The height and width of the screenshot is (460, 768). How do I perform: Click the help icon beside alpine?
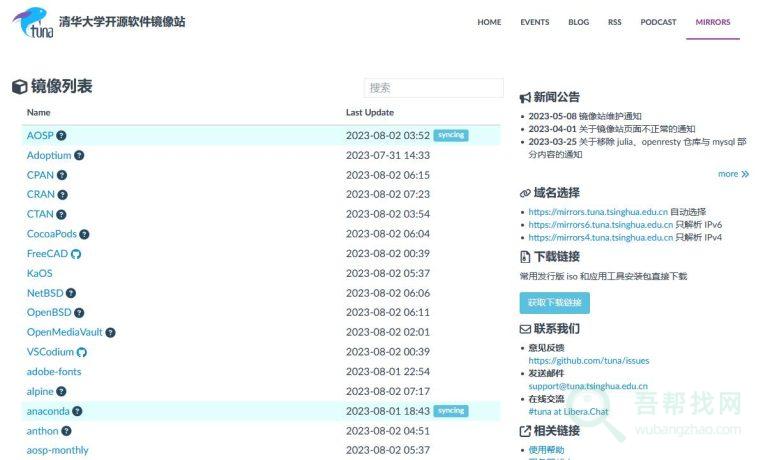[61, 392]
